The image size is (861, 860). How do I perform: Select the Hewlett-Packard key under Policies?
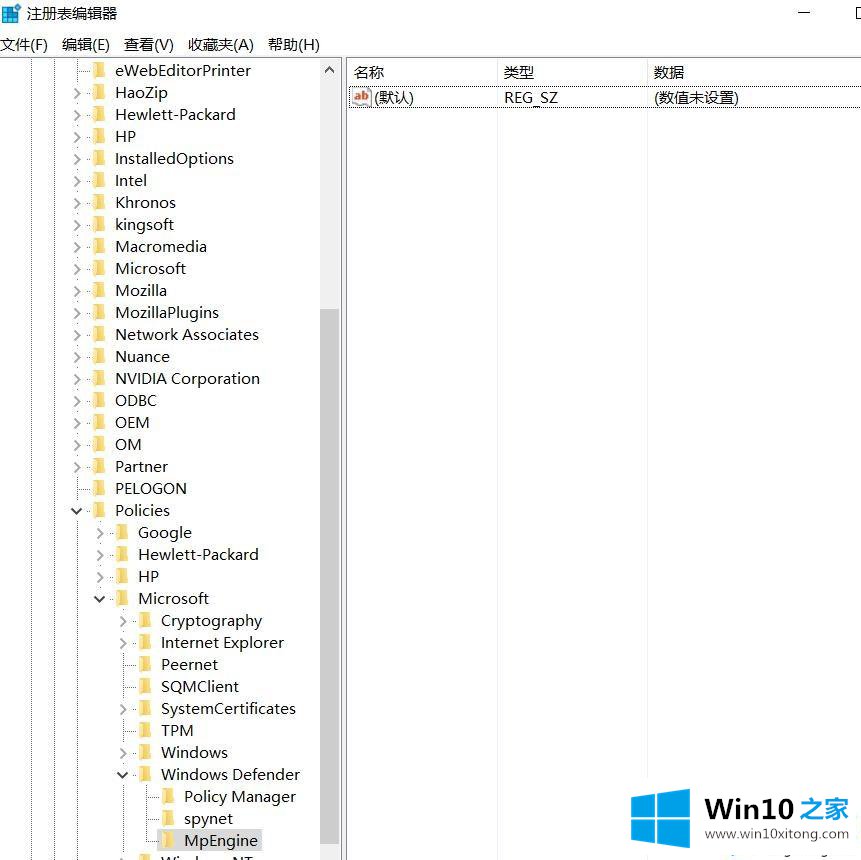[198, 554]
